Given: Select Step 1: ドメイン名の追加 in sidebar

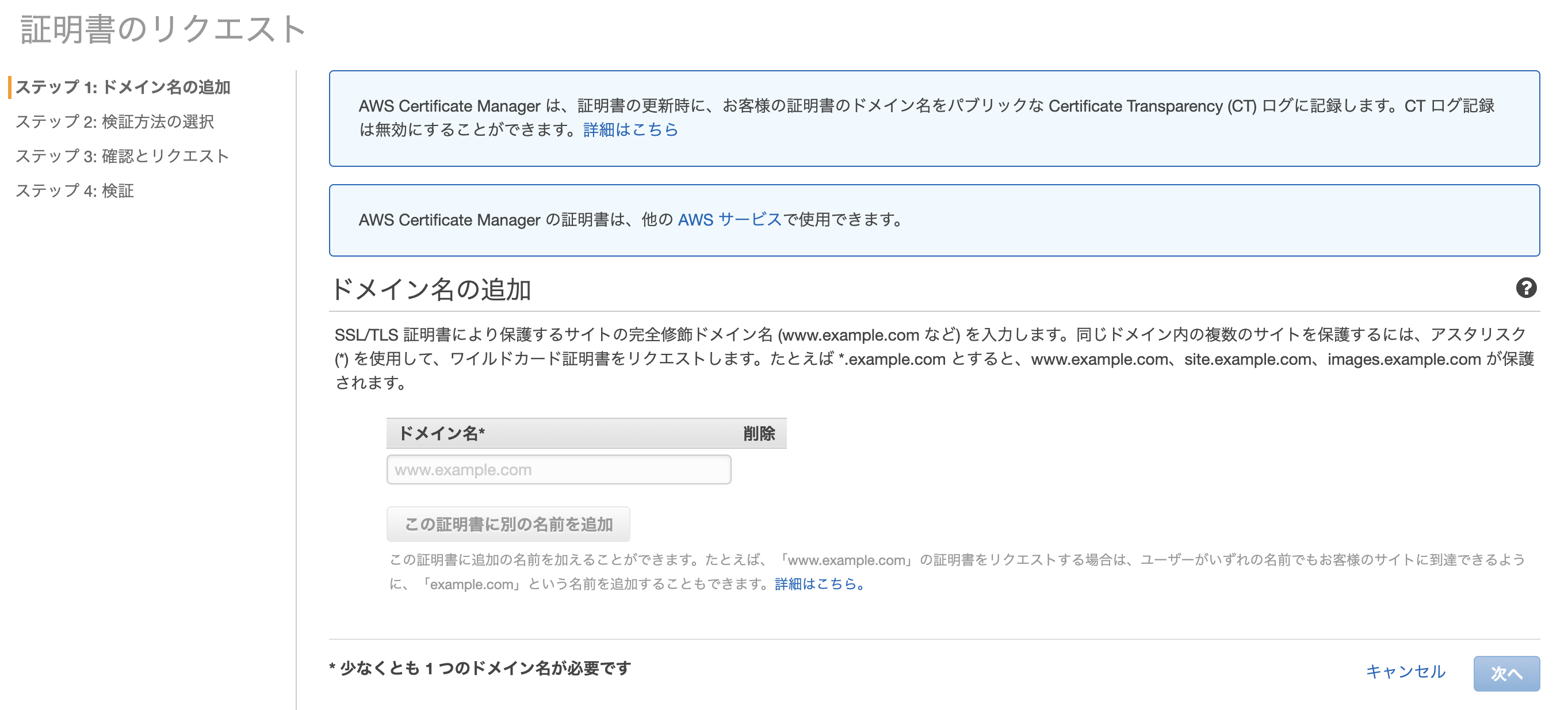Looking at the screenshot, I should pos(123,87).
